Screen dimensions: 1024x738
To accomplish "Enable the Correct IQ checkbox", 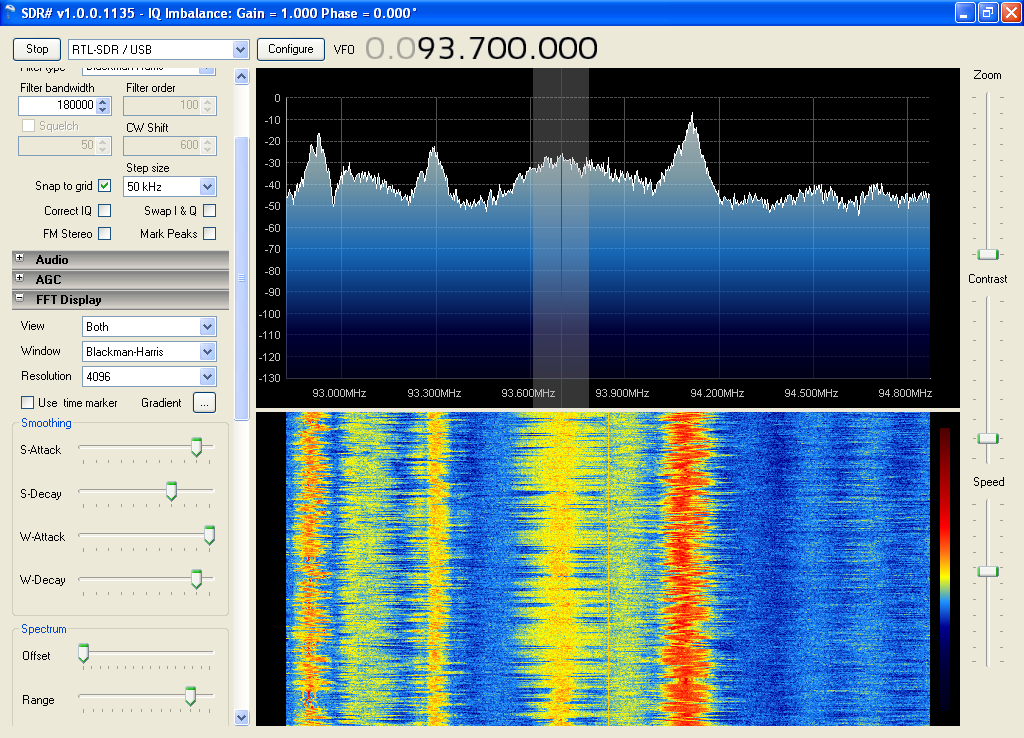I will [x=104, y=211].
